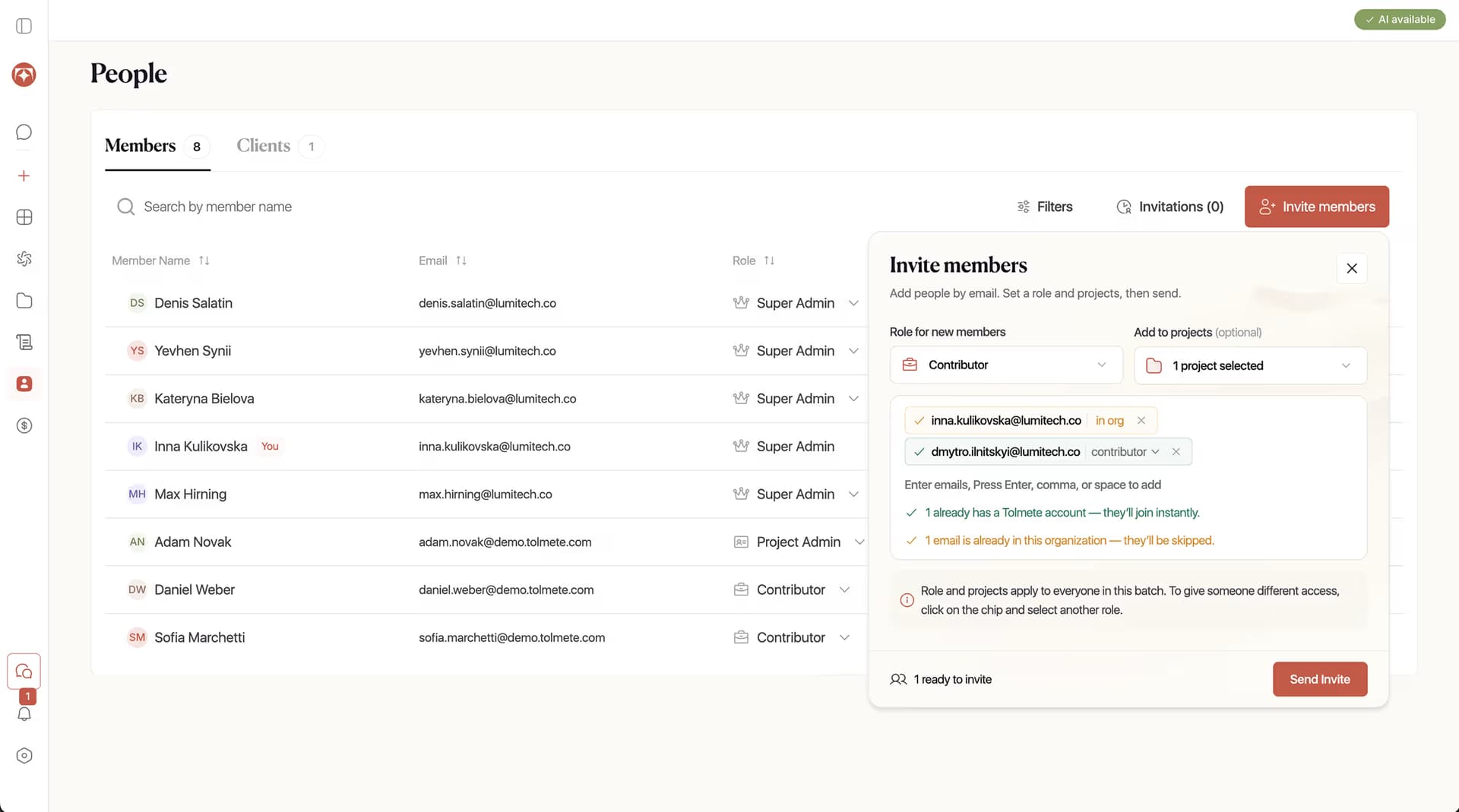
Task: Remove dmytro.ilnitskyi@lumitech.co email chip
Action: 1176,452
